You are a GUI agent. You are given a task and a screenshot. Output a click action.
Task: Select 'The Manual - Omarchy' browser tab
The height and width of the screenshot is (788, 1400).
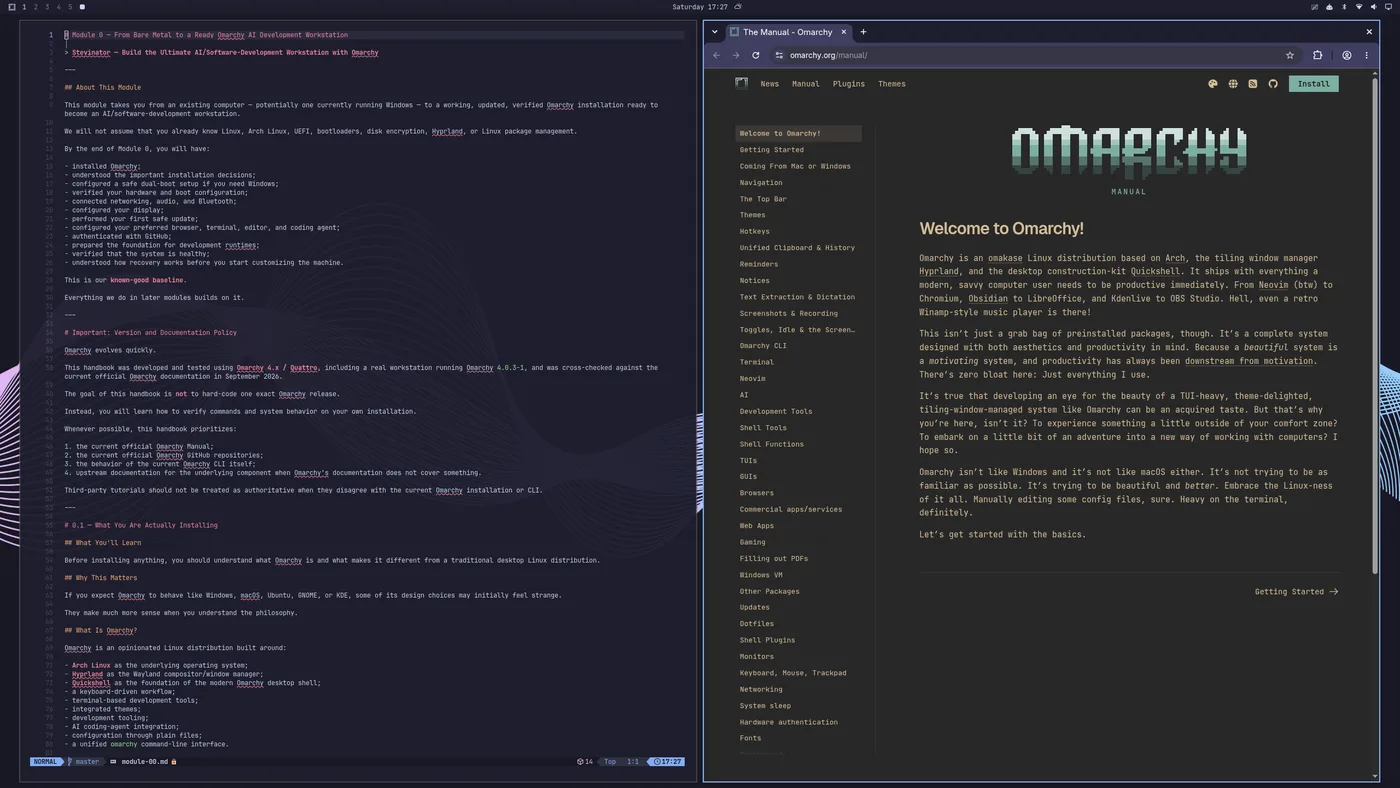787,32
